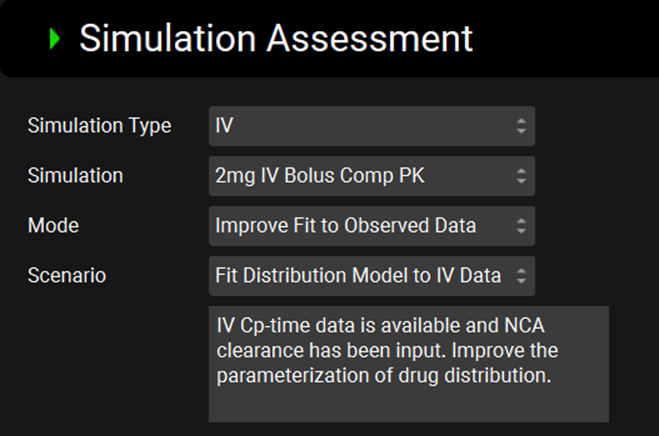The image size is (659, 436).
Task: Click the up-down arrows icon on Simulation field
Action: click(520, 176)
